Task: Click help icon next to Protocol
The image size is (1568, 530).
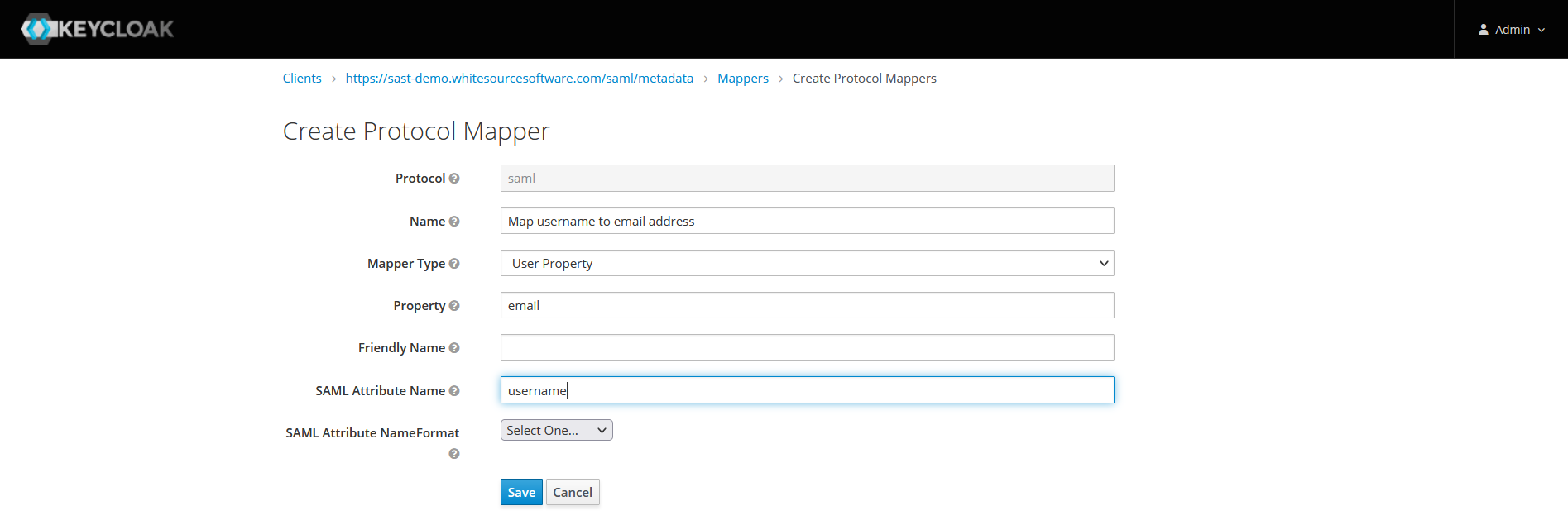Action: (x=454, y=179)
